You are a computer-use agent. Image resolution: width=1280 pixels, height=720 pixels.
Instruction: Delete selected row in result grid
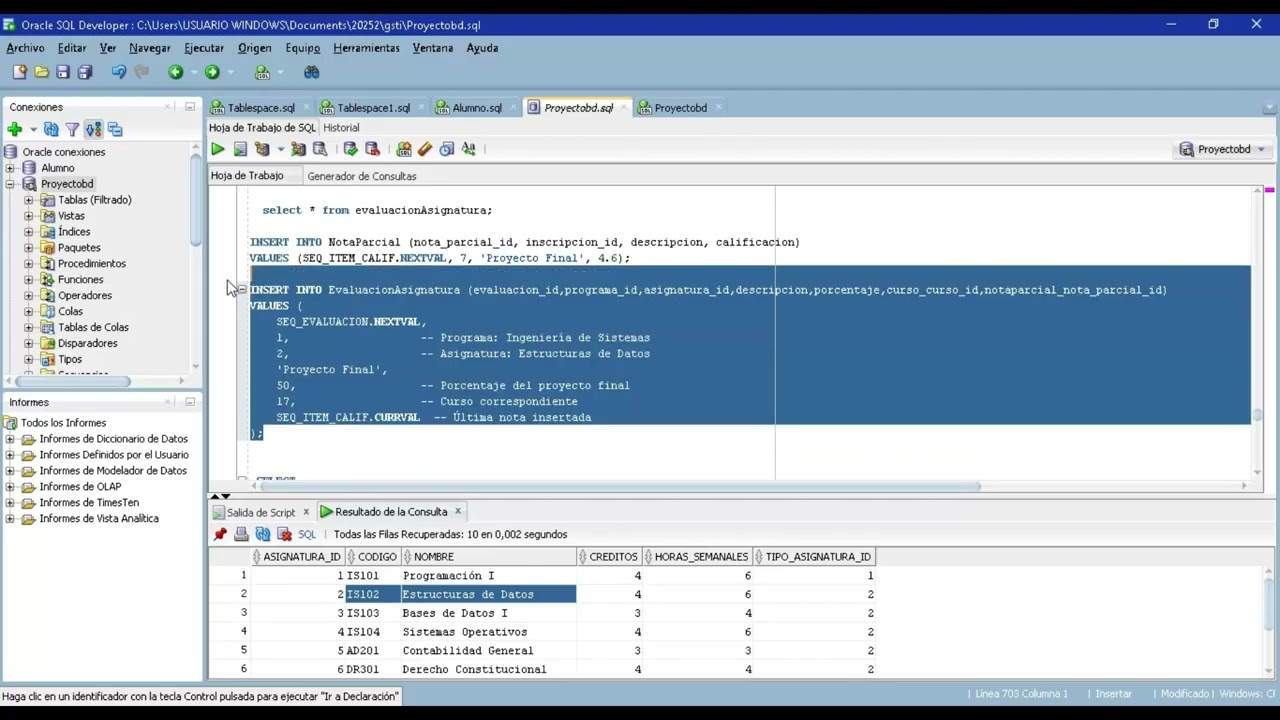pos(284,534)
